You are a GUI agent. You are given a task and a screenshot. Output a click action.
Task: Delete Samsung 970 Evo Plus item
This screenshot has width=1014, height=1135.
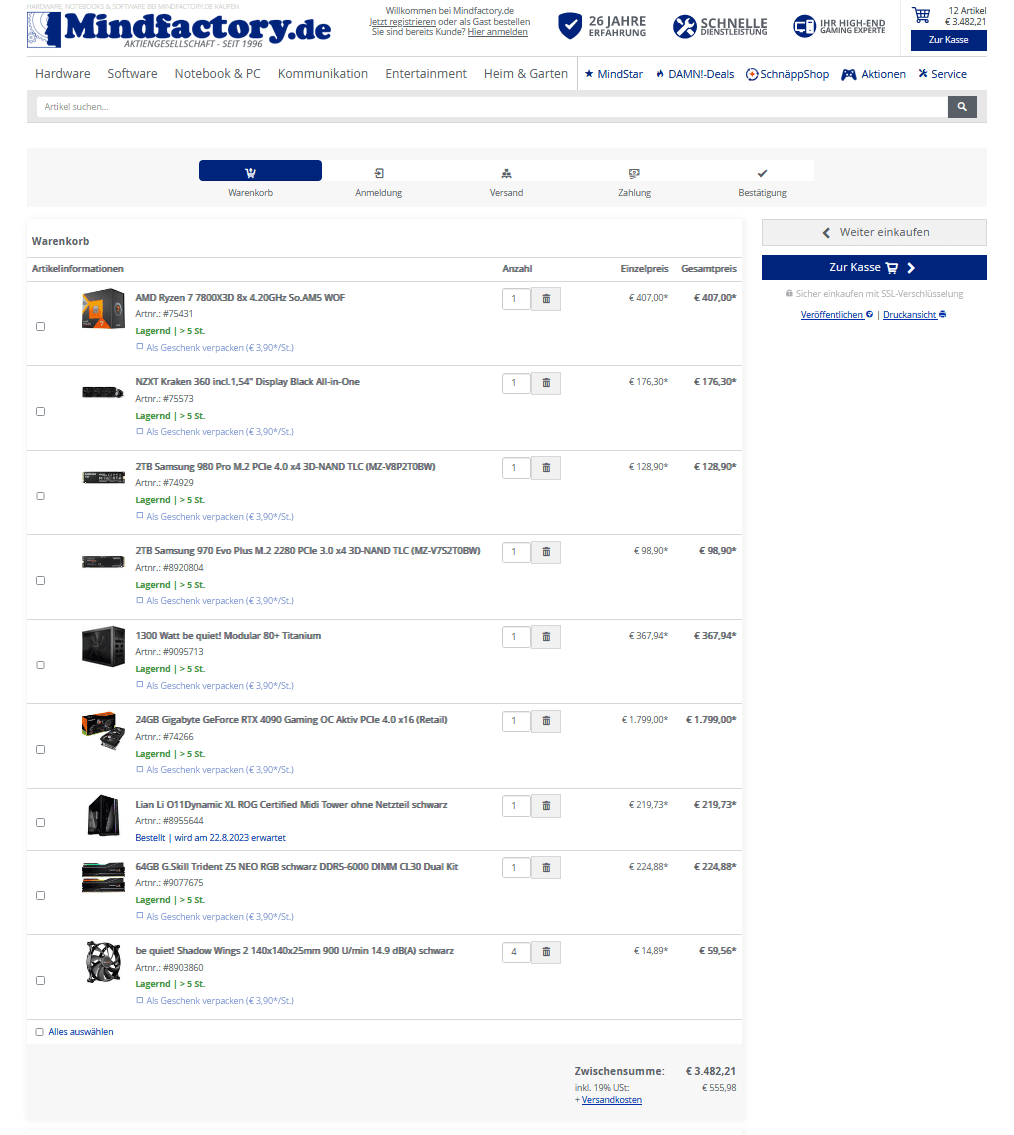coord(546,552)
